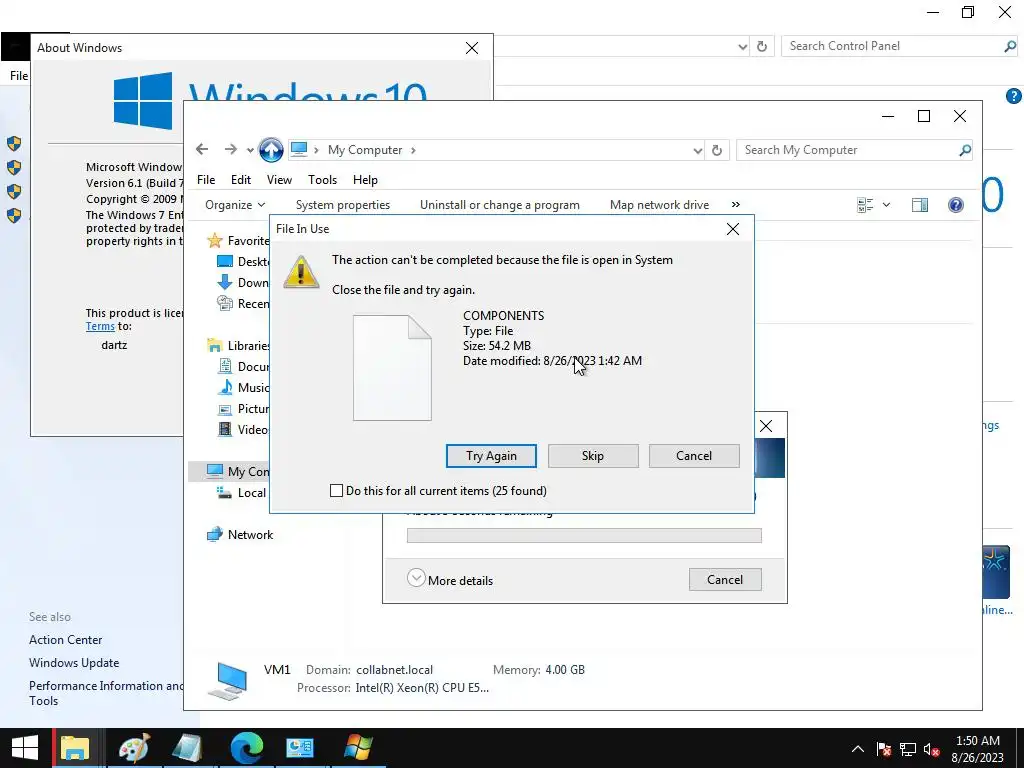Click the Up folder arrow icon

point(271,150)
